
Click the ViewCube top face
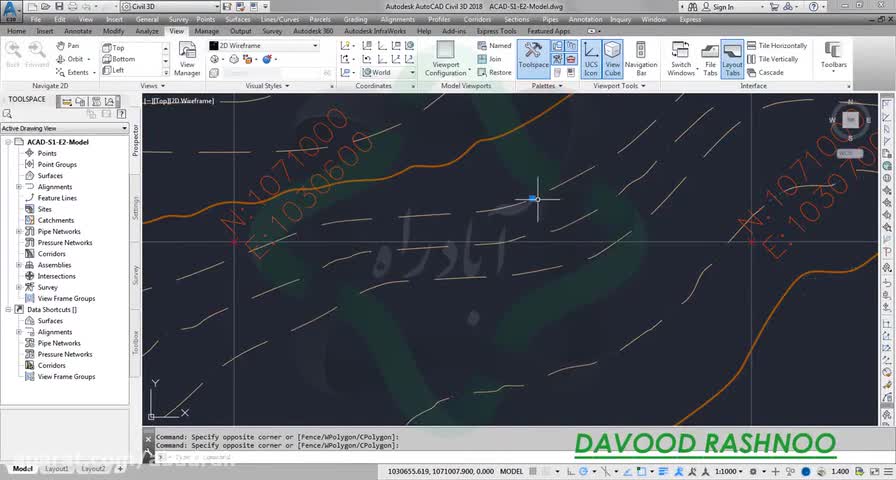click(851, 119)
